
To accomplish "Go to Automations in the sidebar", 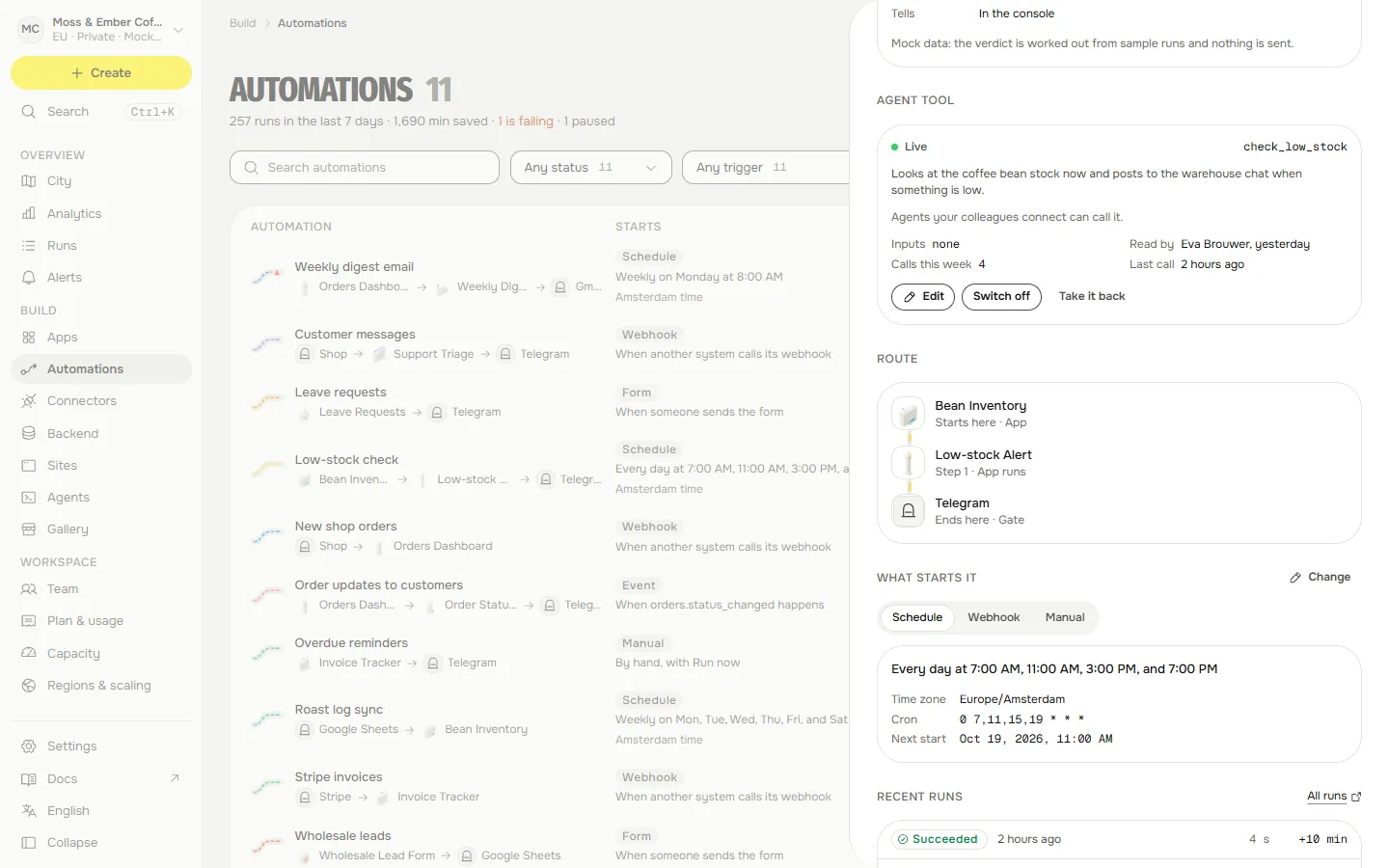I will [x=101, y=369].
